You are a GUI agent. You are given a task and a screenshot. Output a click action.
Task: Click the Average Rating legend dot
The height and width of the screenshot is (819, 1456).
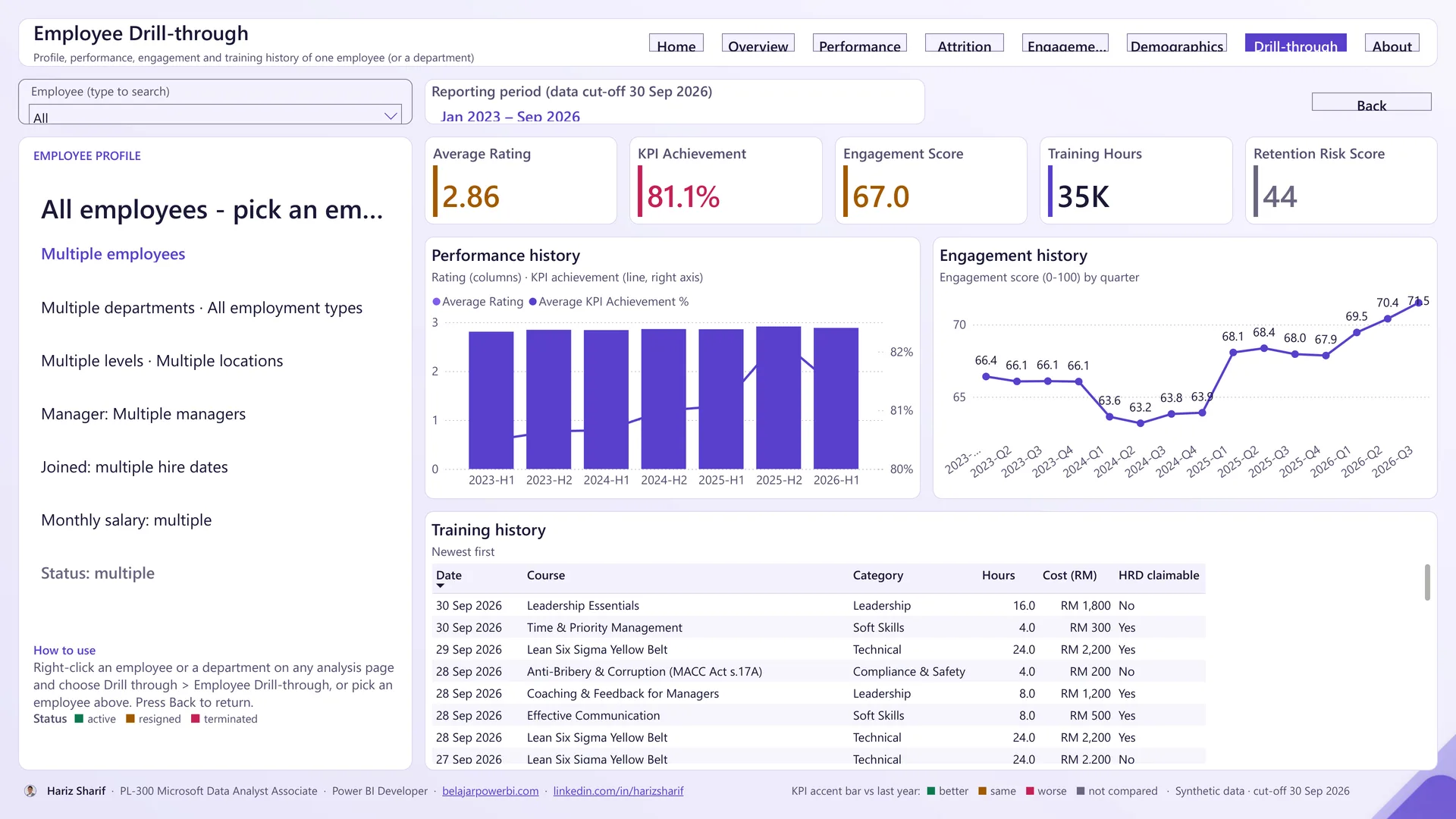pos(436,302)
